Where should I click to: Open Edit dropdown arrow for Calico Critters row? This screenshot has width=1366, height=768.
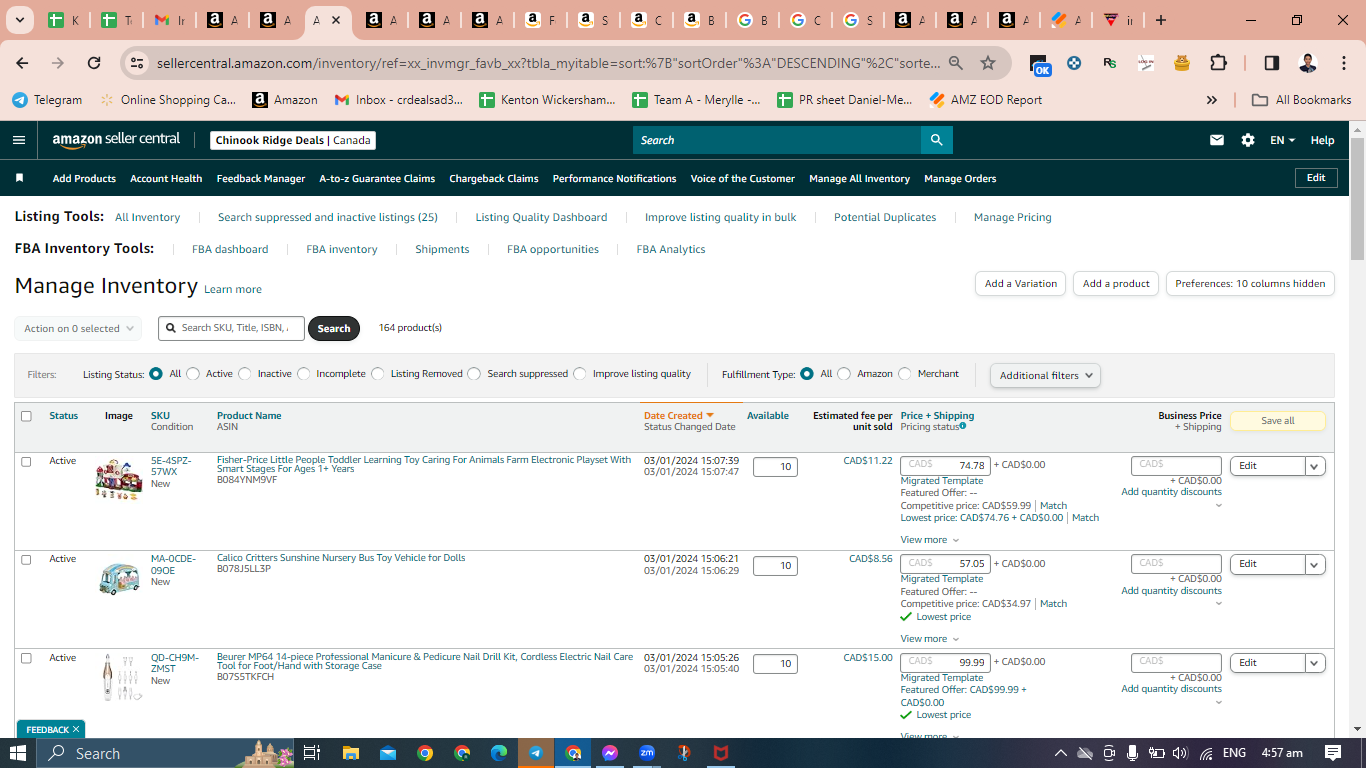(1315, 565)
